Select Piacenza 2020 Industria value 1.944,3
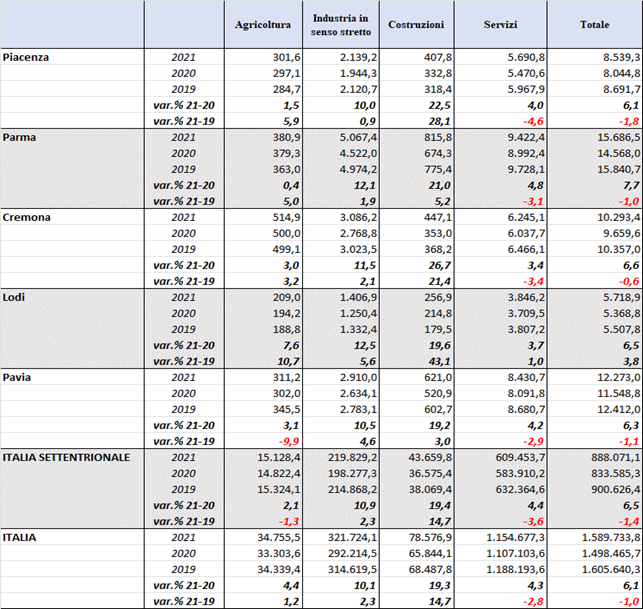Screen dimensions: 643x609 pos(358,73)
